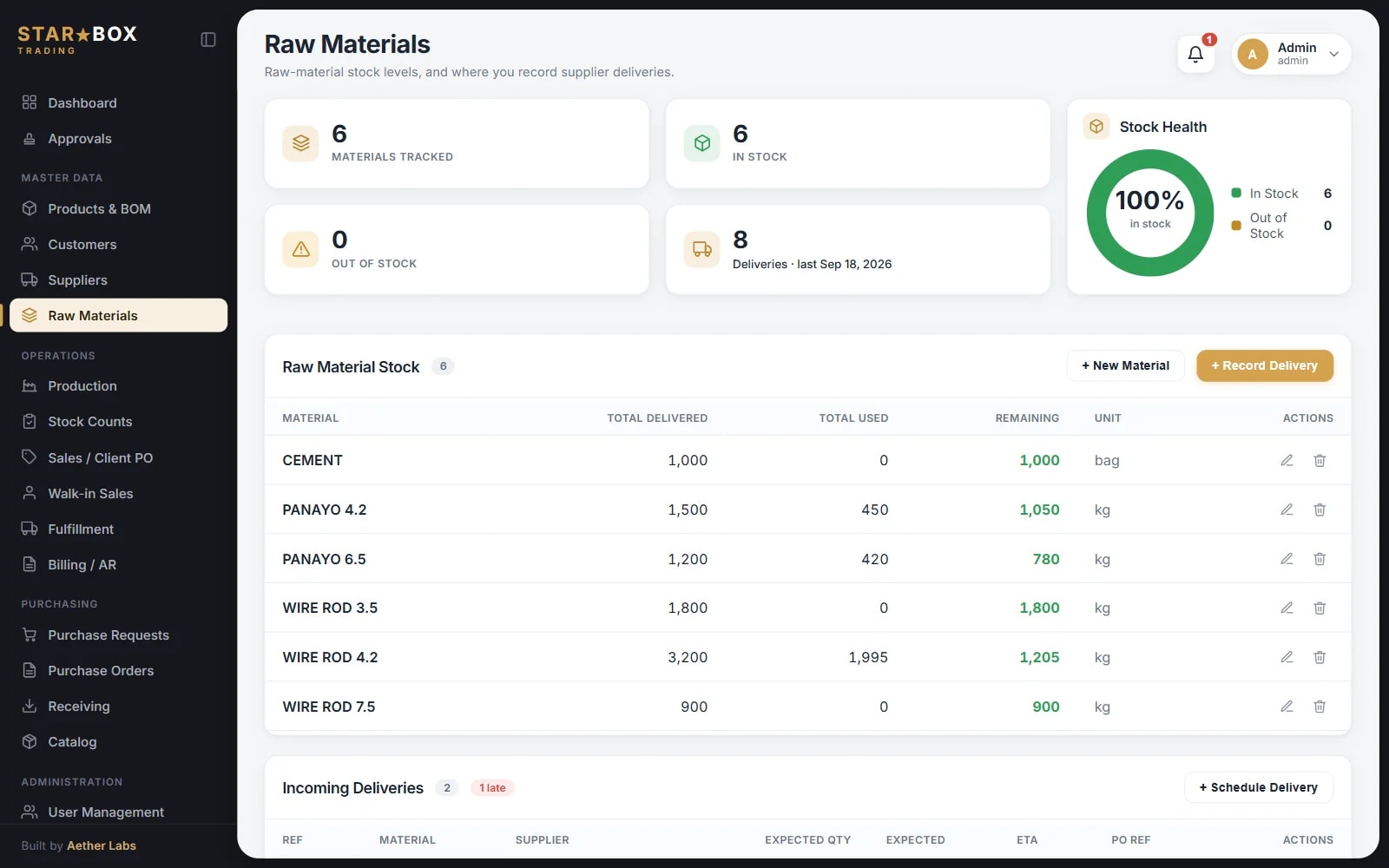This screenshot has width=1389, height=868.
Task: Delete the CEMENT material row
Action: (1320, 460)
